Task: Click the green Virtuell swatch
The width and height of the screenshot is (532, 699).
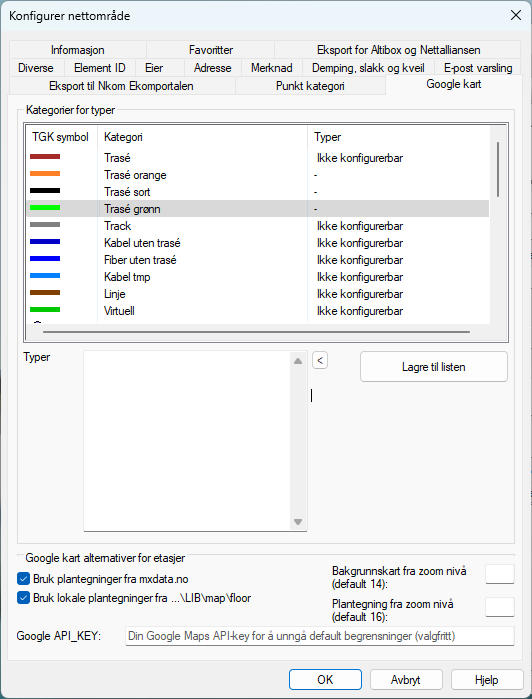Action: point(45,309)
